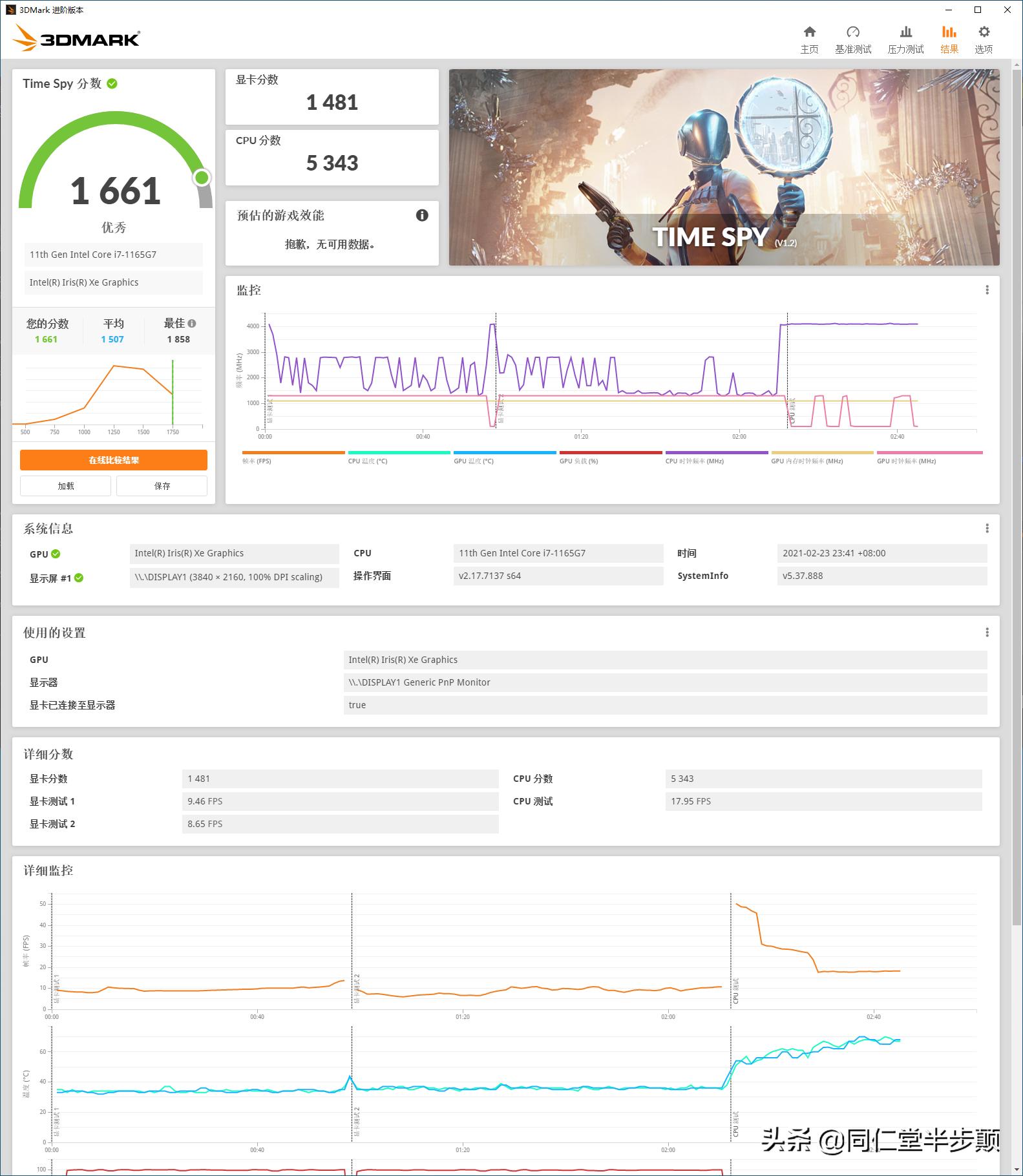This screenshot has height=1176, width=1023.
Task: Click the 保存 save button
Action: tap(162, 486)
